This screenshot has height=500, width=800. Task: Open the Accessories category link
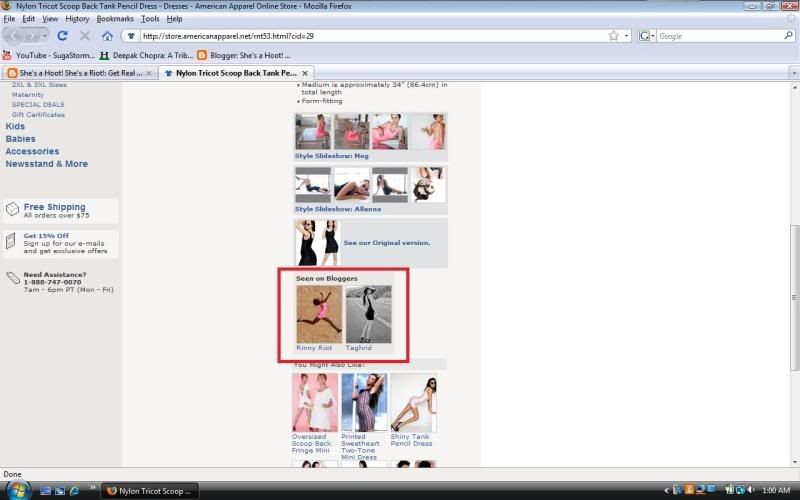(x=32, y=152)
